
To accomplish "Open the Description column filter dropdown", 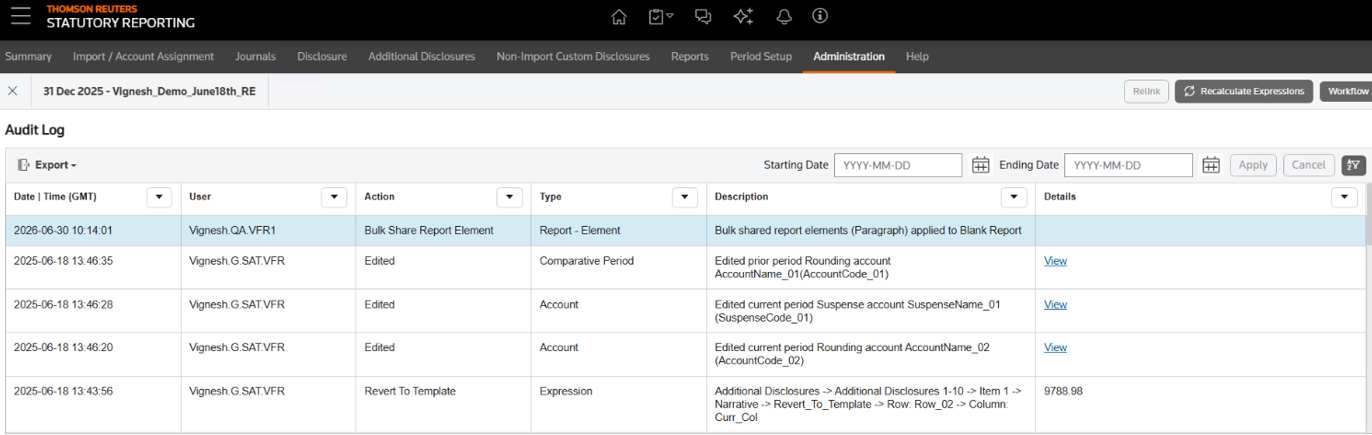I will pyautogui.click(x=1014, y=197).
